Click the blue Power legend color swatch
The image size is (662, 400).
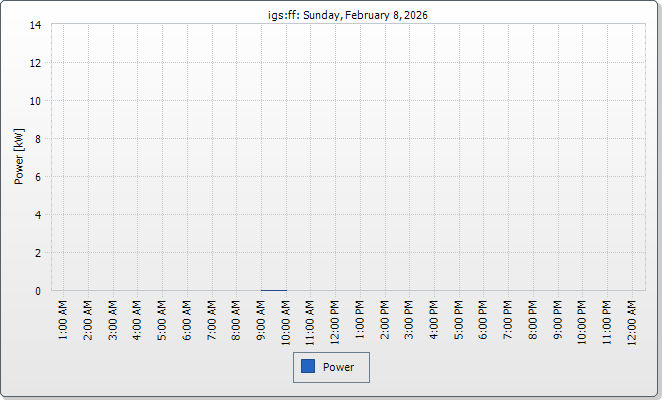(309, 367)
